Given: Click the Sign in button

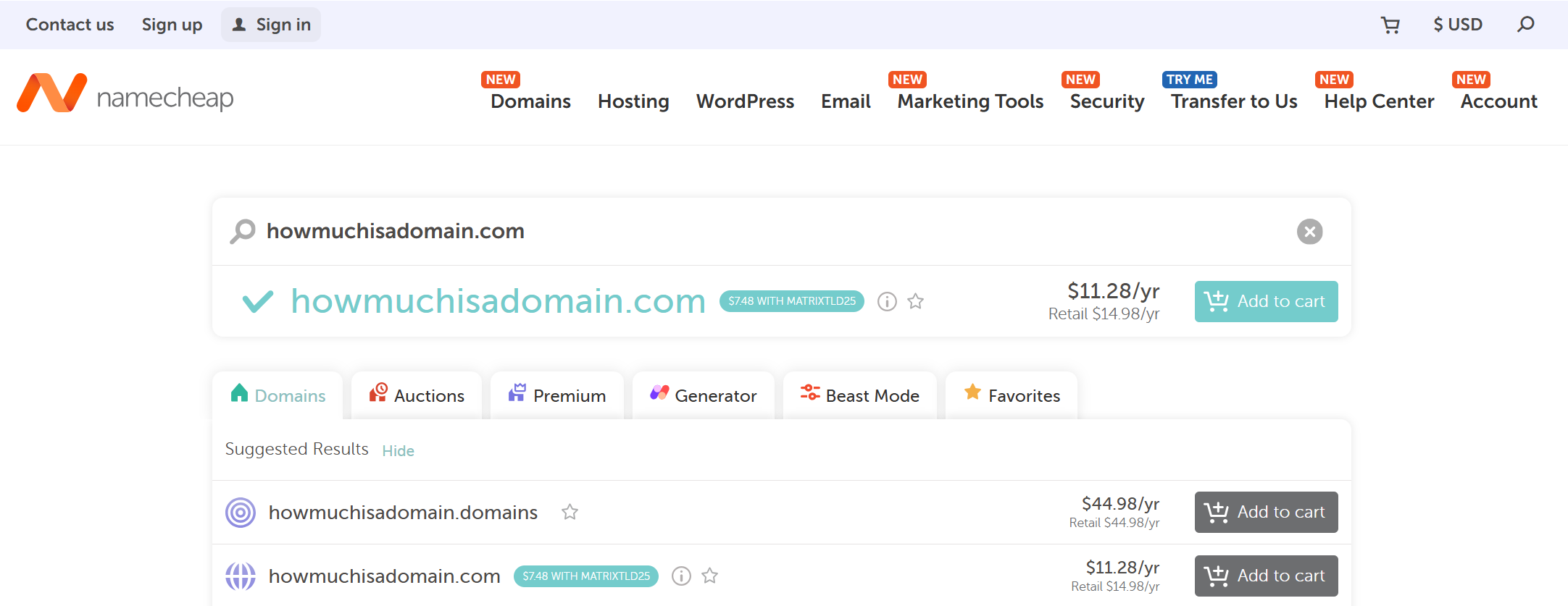Looking at the screenshot, I should (271, 25).
